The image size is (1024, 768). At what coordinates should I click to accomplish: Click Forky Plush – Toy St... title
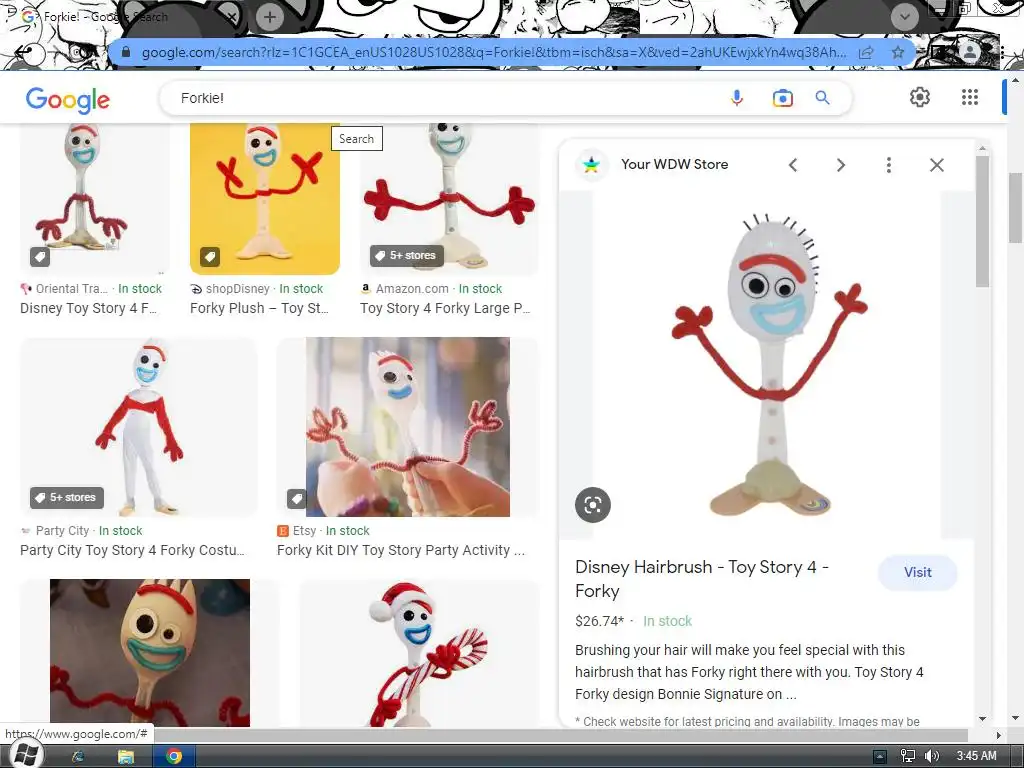259,308
